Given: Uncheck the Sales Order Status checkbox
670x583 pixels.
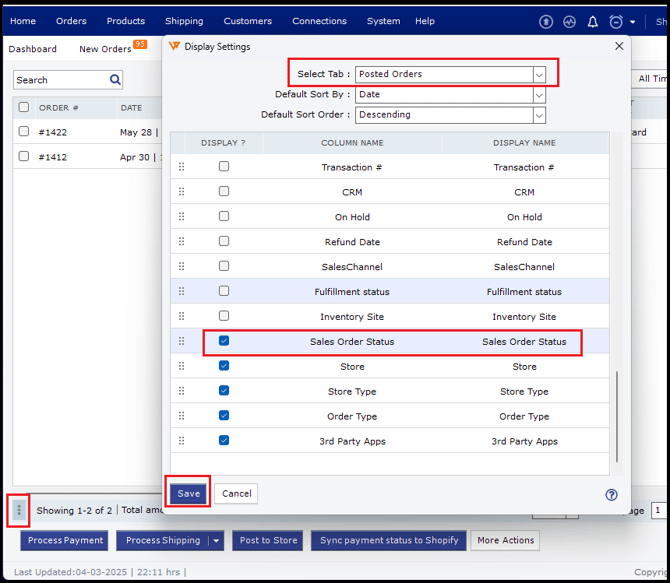Looking at the screenshot, I should [224, 341].
